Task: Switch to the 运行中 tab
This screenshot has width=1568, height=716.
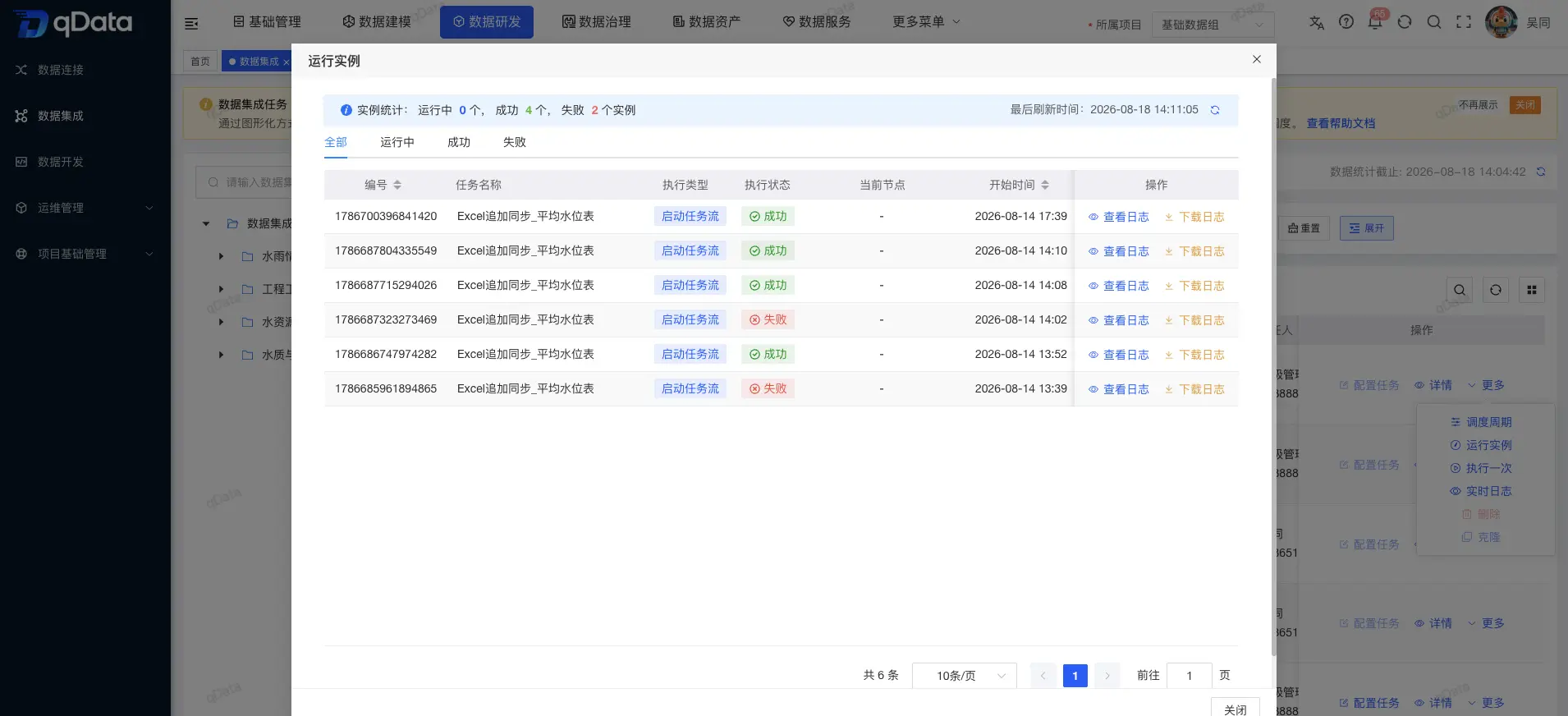Action: point(397,142)
